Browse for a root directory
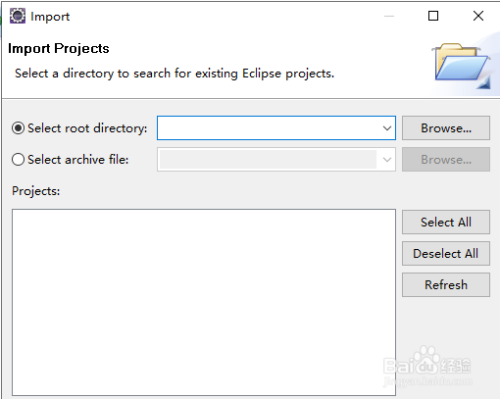 (446, 128)
